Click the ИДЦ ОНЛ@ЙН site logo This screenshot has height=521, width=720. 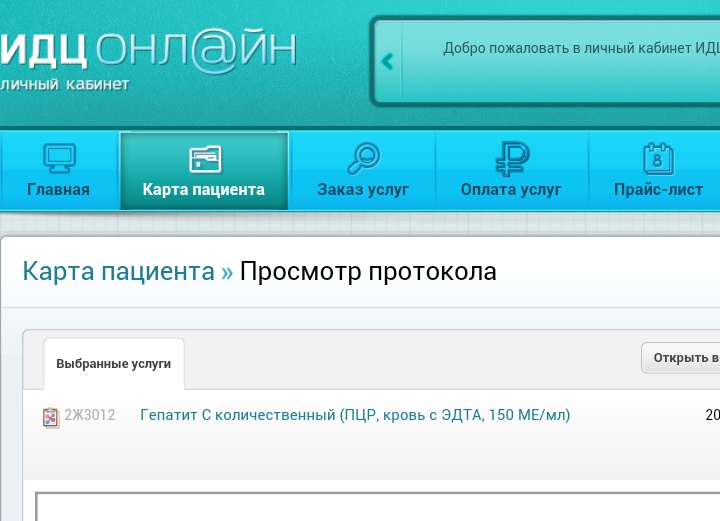(x=148, y=48)
